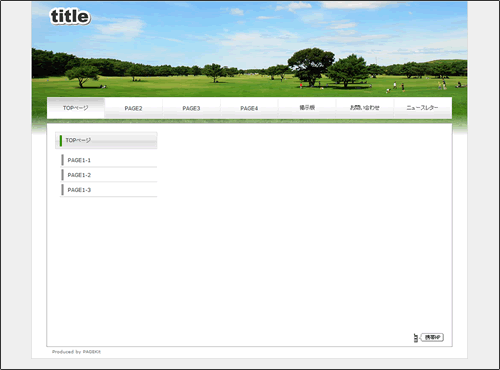This screenshot has width=500, height=370.
Task: Open the PAGE1-1 sidebar link
Action: pyautogui.click(x=109, y=160)
